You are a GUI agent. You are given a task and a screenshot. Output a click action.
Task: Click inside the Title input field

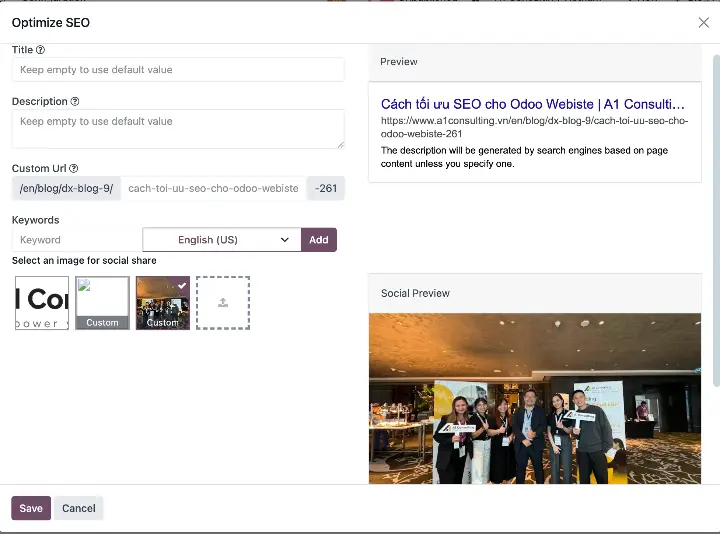click(178, 70)
